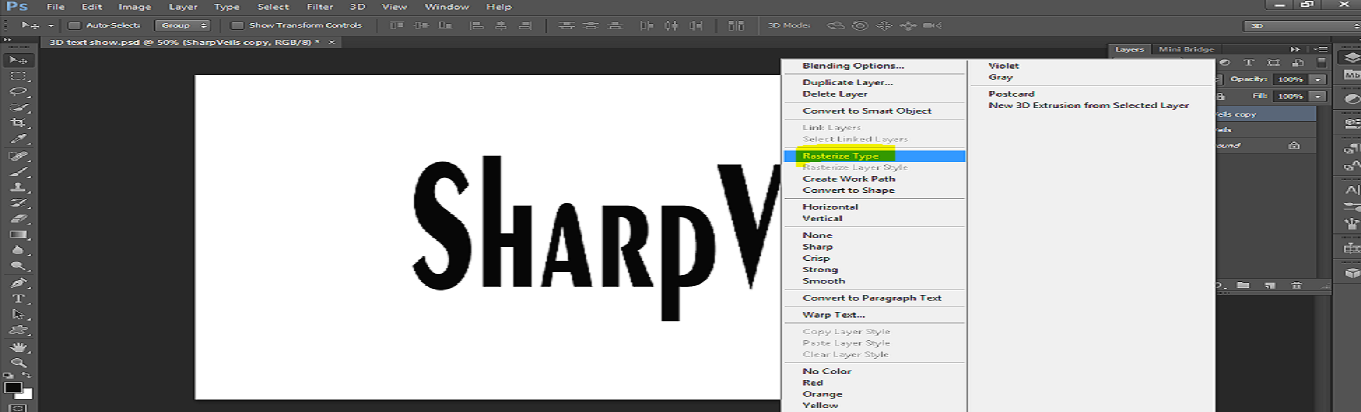
Task: Select the Hand tool
Action: click(x=18, y=347)
